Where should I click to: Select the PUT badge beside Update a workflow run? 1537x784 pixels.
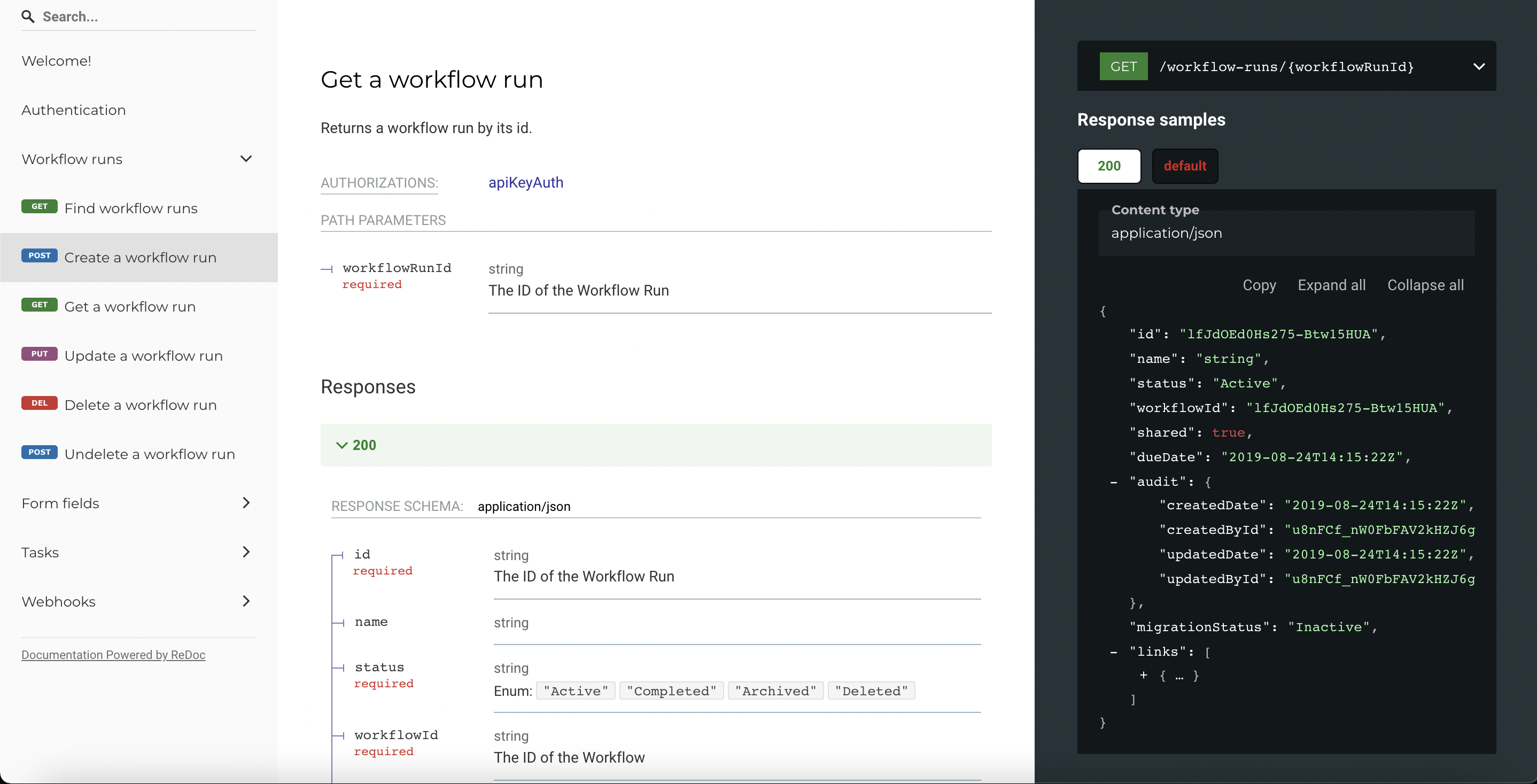point(39,354)
